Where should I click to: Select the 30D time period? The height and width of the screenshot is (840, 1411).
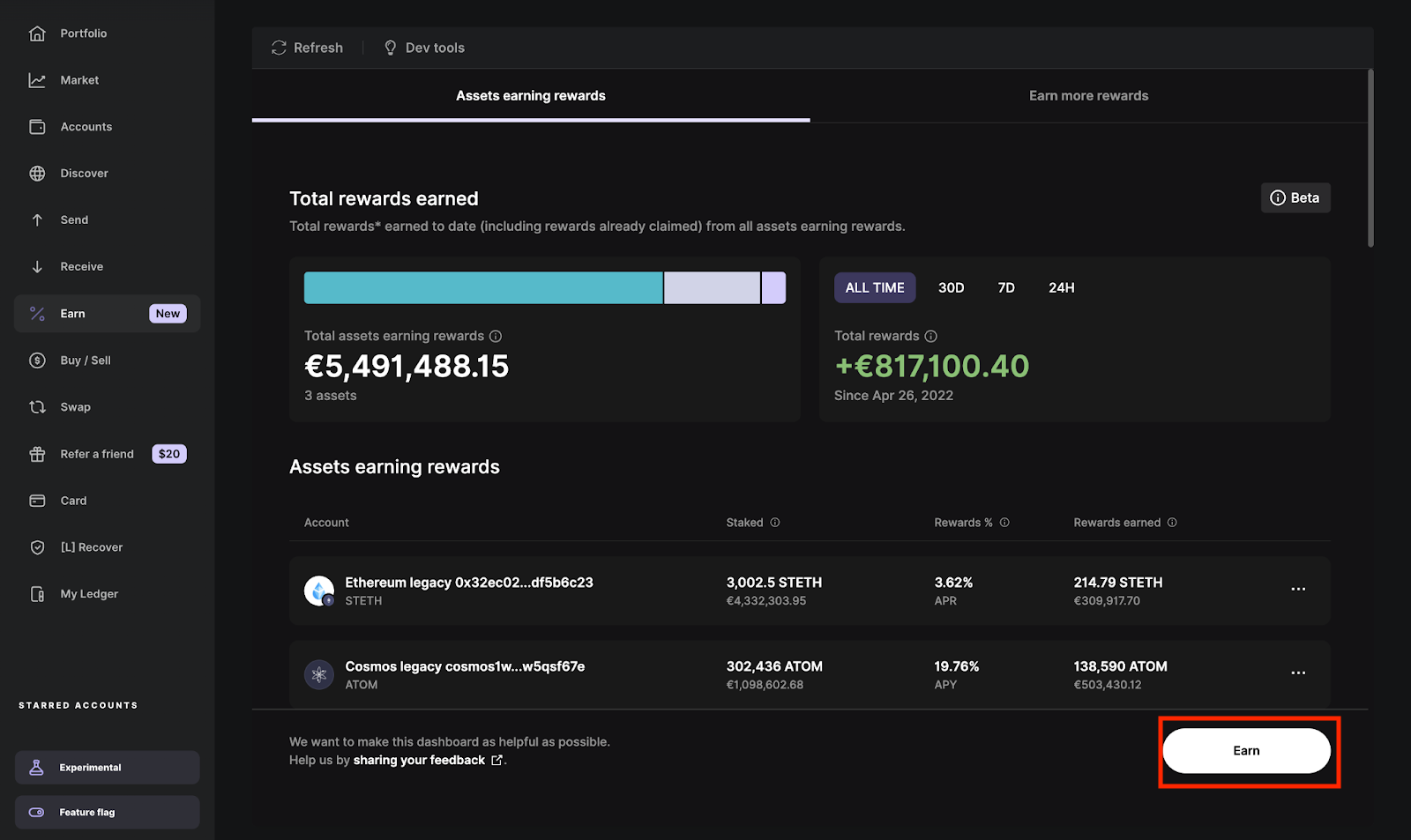pos(951,287)
